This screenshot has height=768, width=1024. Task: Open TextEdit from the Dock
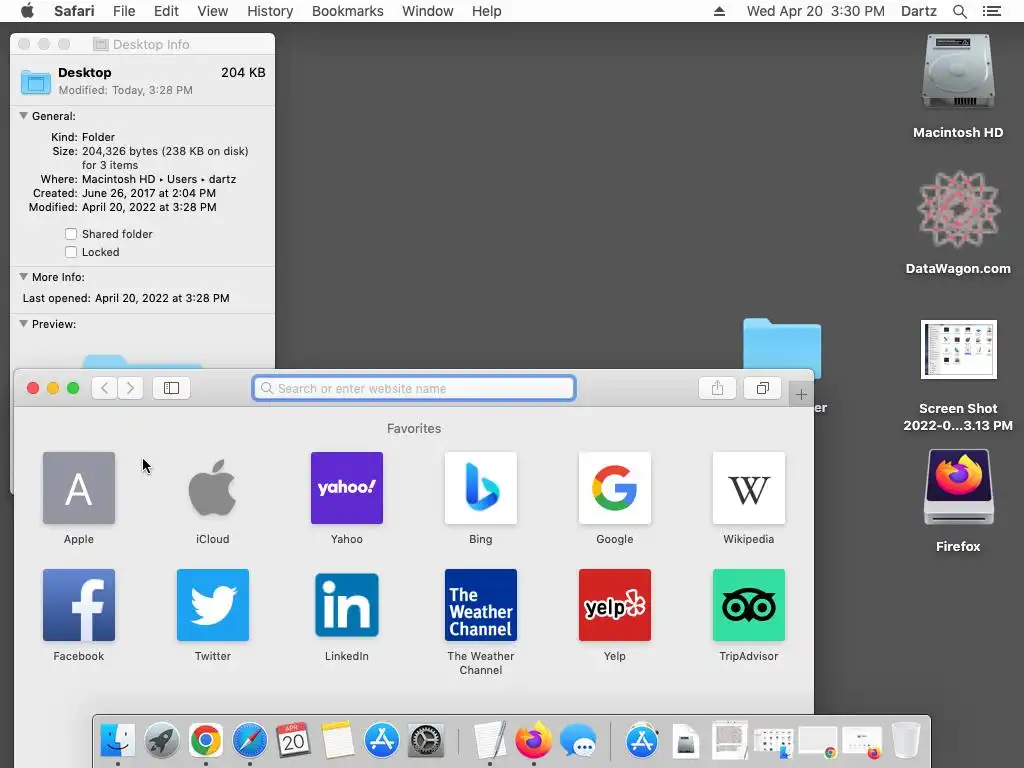tap(490, 741)
